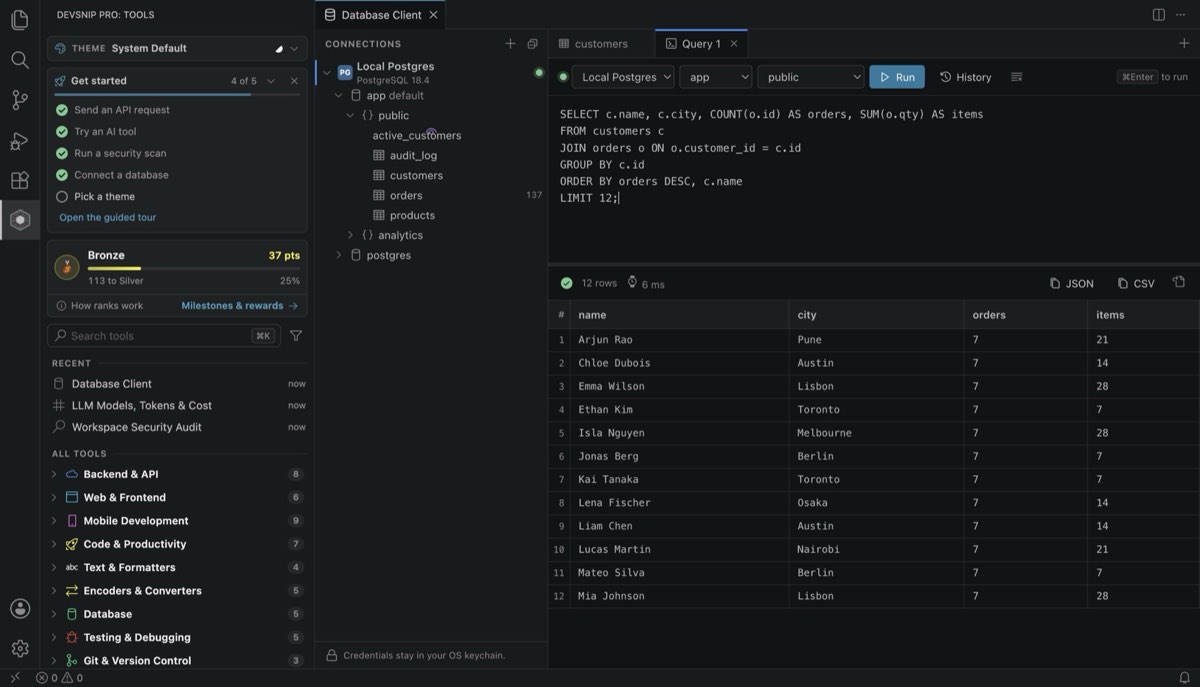Select the Database Client editor tab
The image size is (1200, 687).
(x=380, y=15)
